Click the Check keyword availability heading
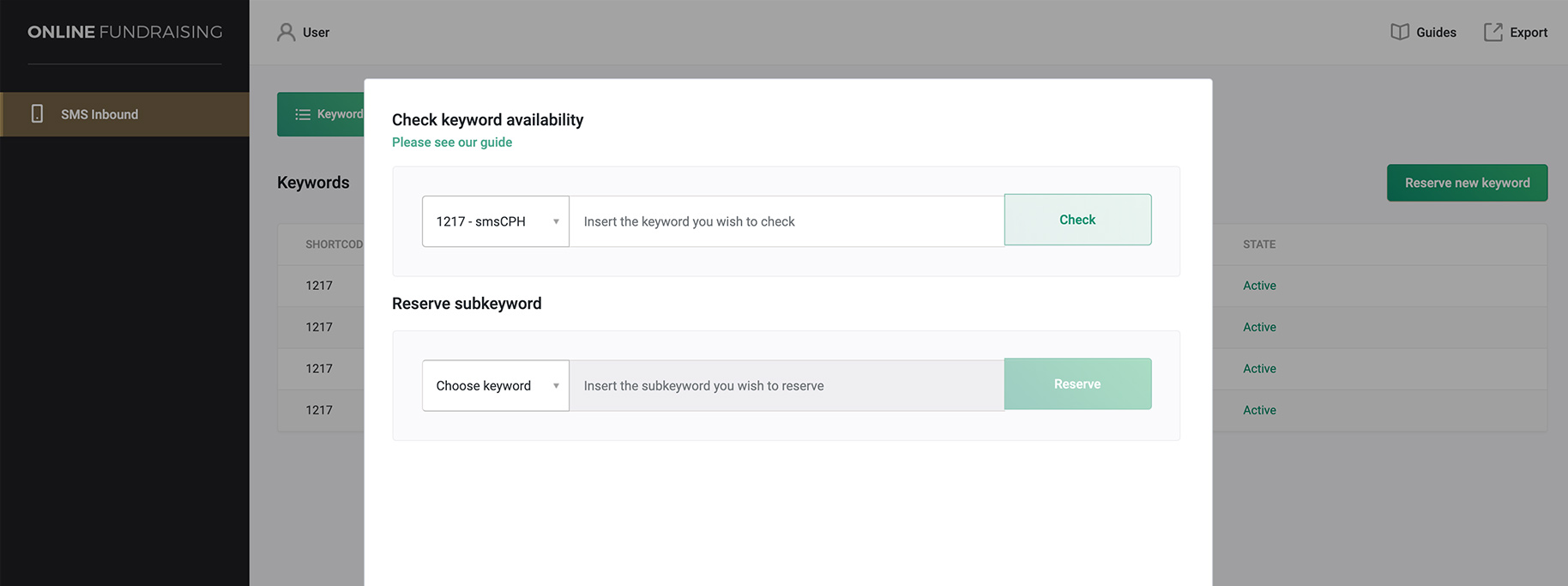The width and height of the screenshot is (1568, 586). [487, 120]
